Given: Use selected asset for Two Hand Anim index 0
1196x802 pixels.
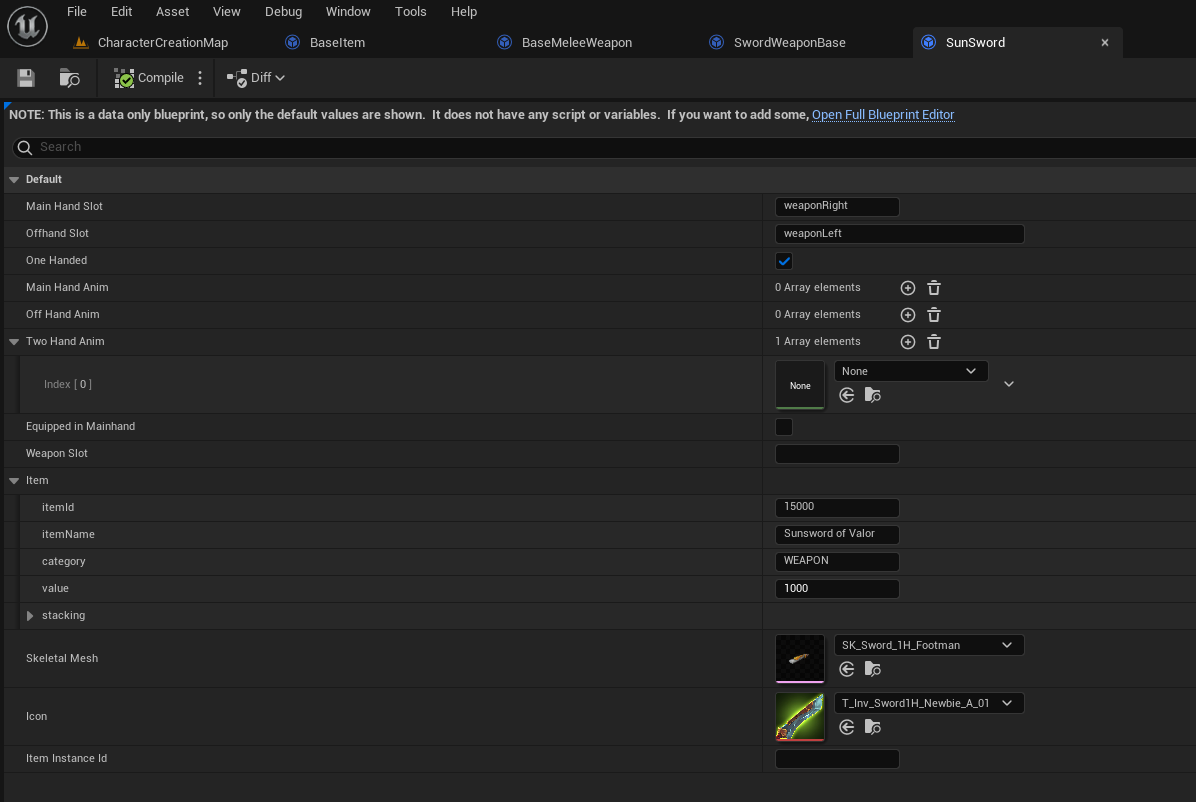Looking at the screenshot, I should (x=847, y=395).
